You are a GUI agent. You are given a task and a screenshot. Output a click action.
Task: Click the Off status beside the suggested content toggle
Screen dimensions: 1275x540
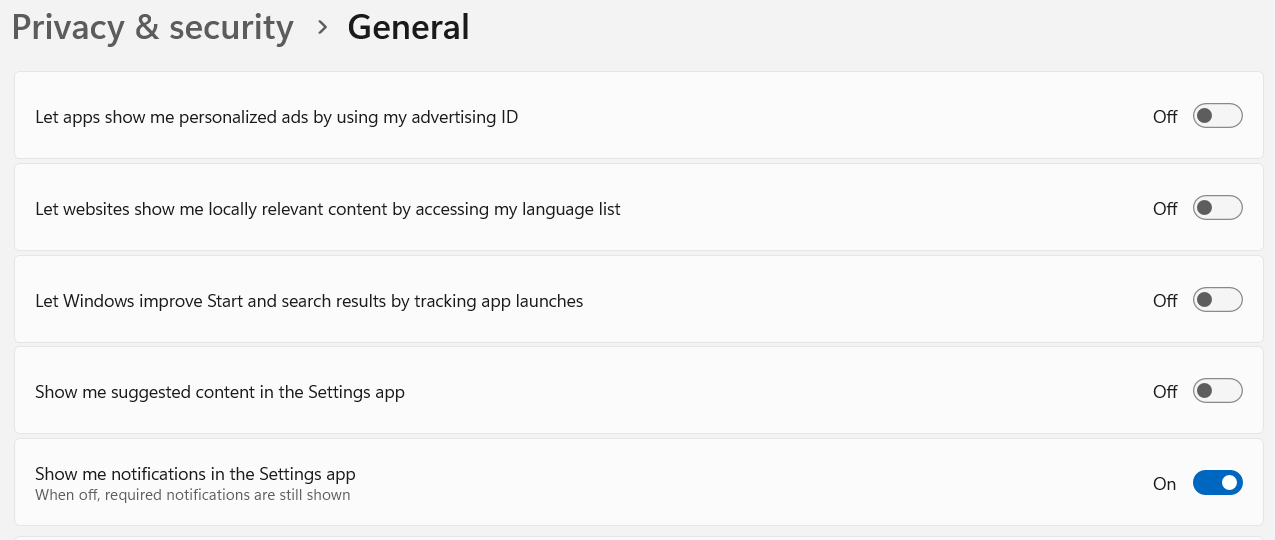point(1165,392)
